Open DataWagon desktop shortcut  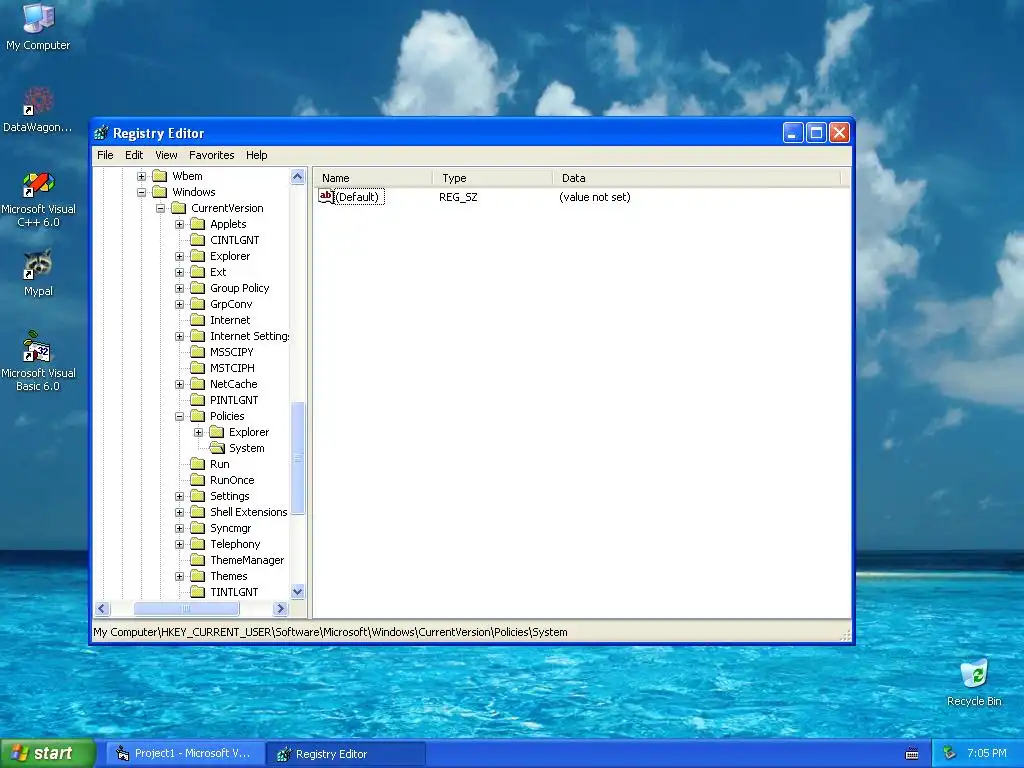coord(38,110)
